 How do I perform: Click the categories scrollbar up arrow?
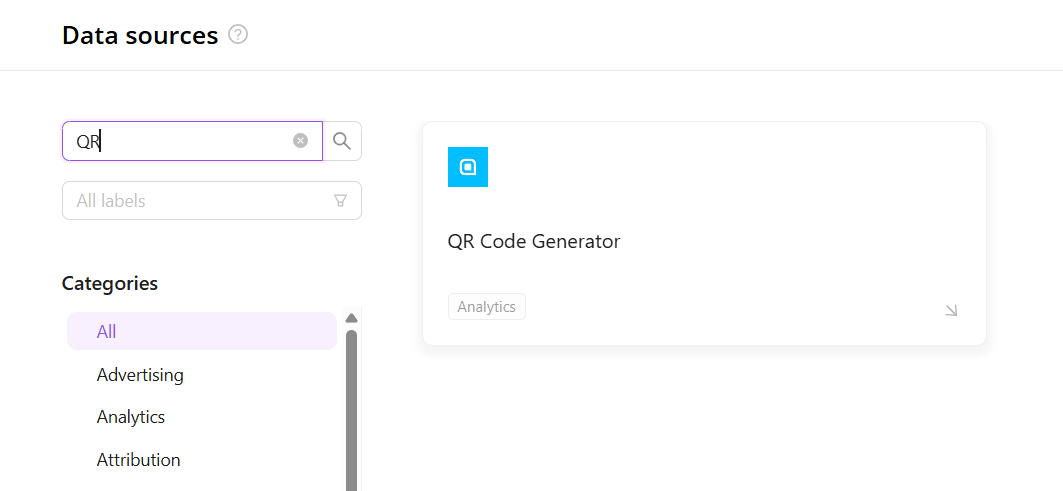tap(351, 318)
